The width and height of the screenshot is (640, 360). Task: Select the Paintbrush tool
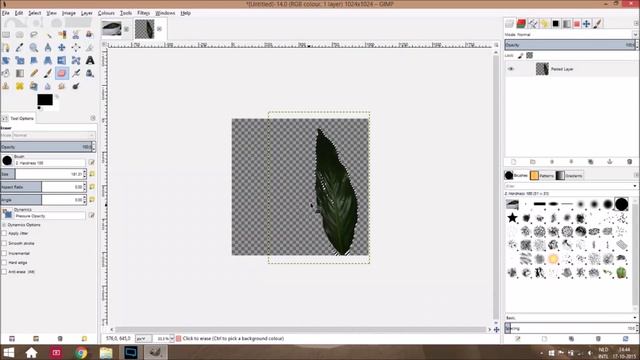click(48, 73)
